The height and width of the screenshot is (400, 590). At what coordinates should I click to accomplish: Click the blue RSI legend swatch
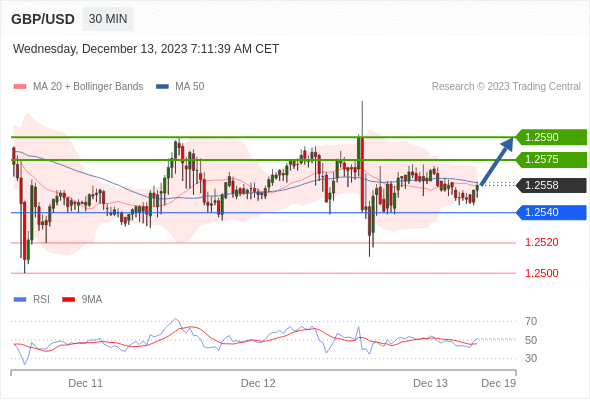click(20, 300)
